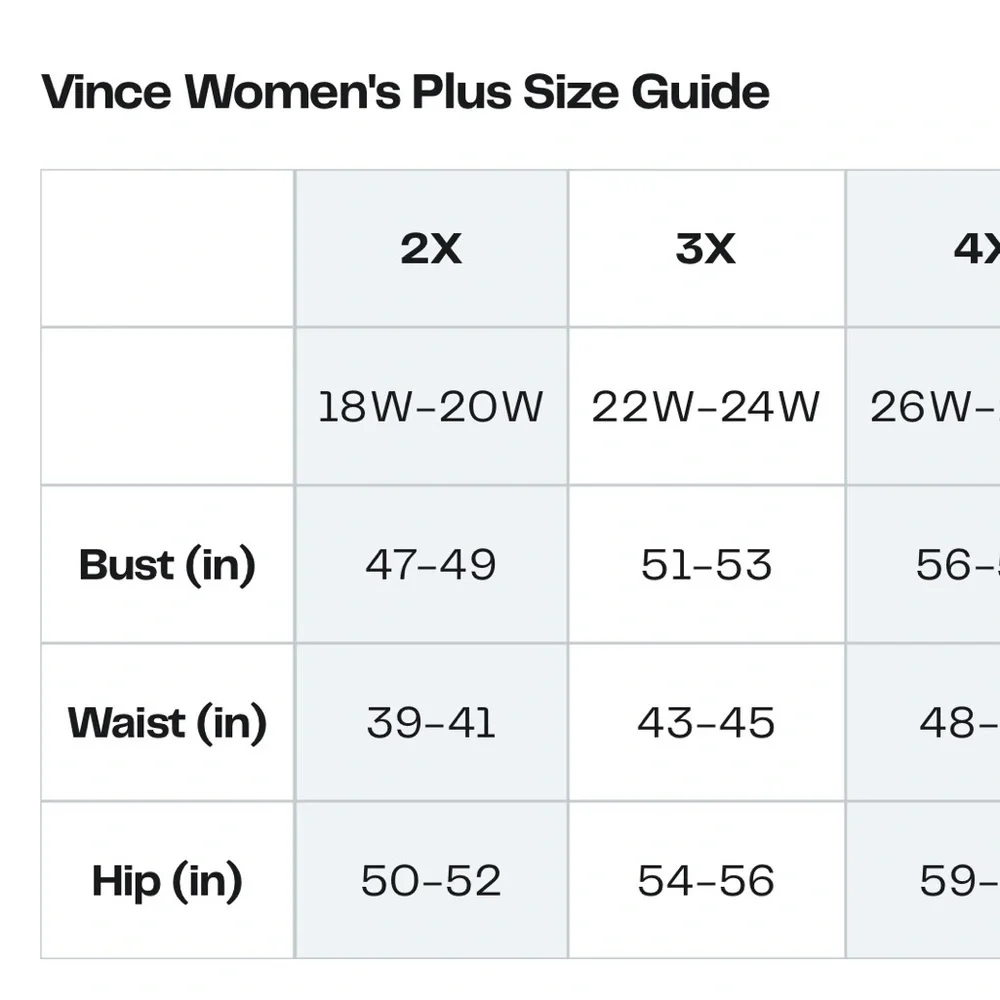Select the Waist (in) row label
The image size is (1000, 1000).
tap(167, 723)
